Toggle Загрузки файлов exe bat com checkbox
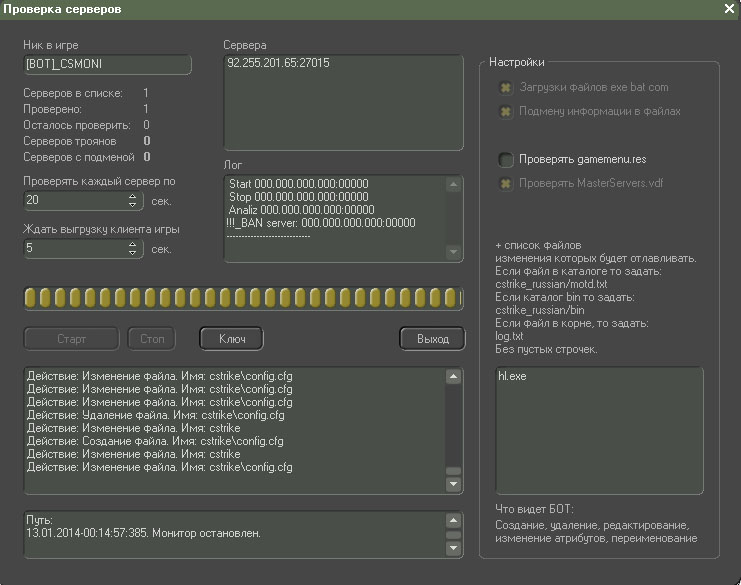 coord(506,87)
